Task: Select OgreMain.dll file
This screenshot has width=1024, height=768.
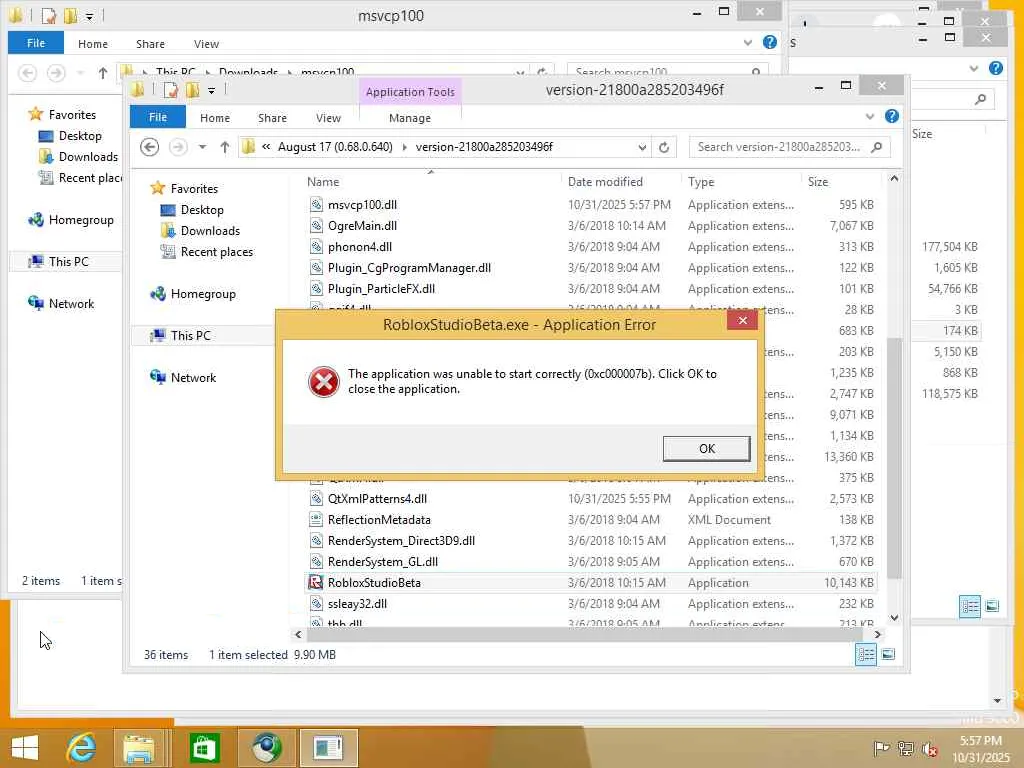Action: click(x=362, y=225)
